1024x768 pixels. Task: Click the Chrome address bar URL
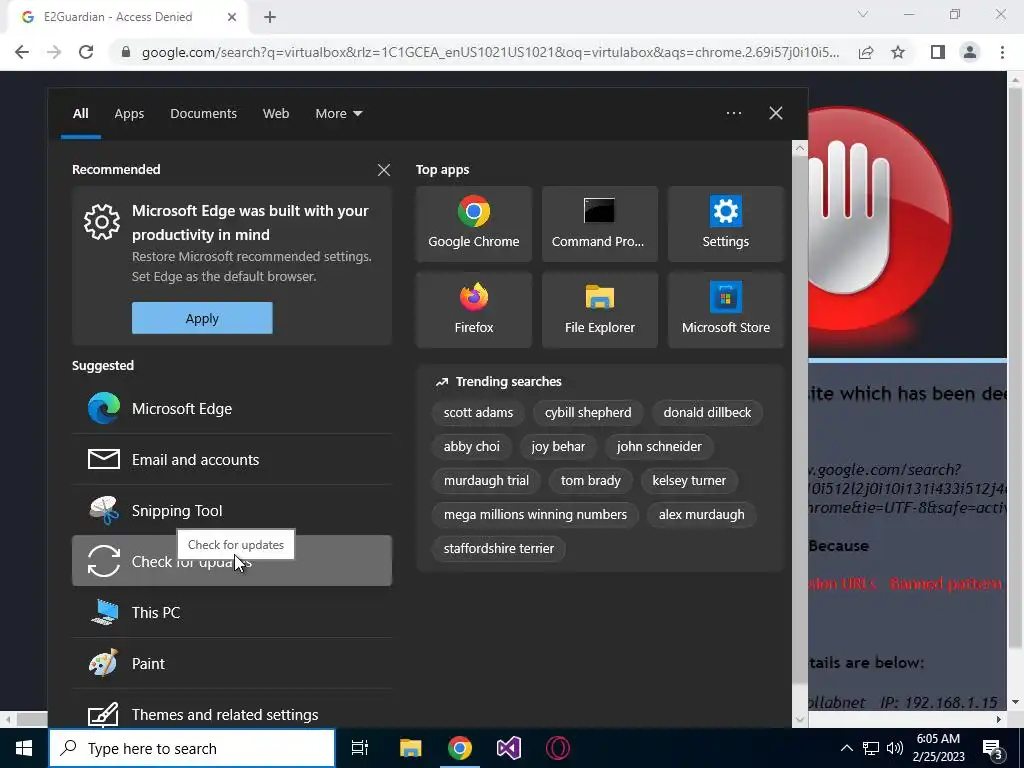click(x=490, y=52)
